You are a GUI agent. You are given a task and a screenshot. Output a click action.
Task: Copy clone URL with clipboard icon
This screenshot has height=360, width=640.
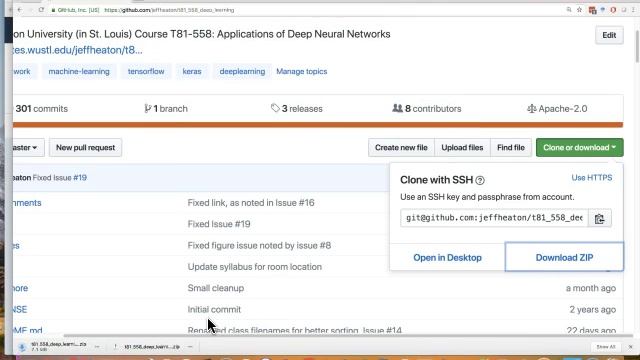click(x=600, y=218)
